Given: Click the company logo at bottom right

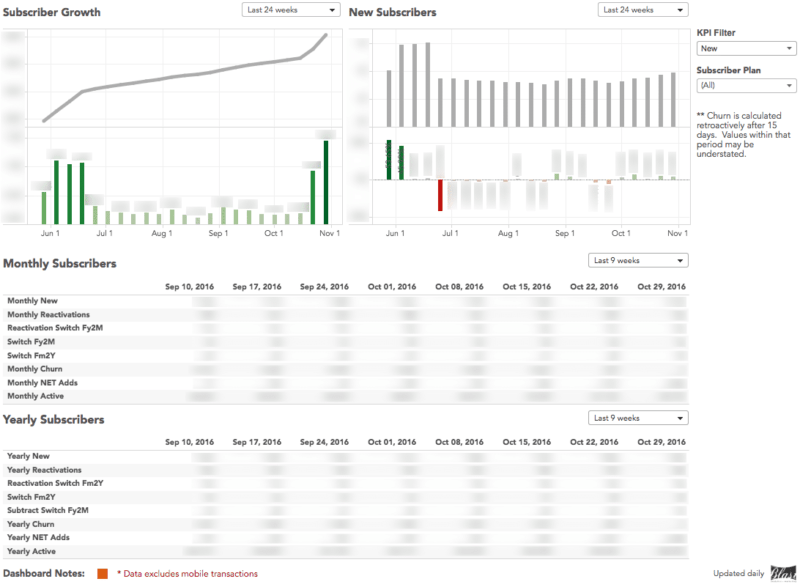Looking at the screenshot, I should coord(782,572).
